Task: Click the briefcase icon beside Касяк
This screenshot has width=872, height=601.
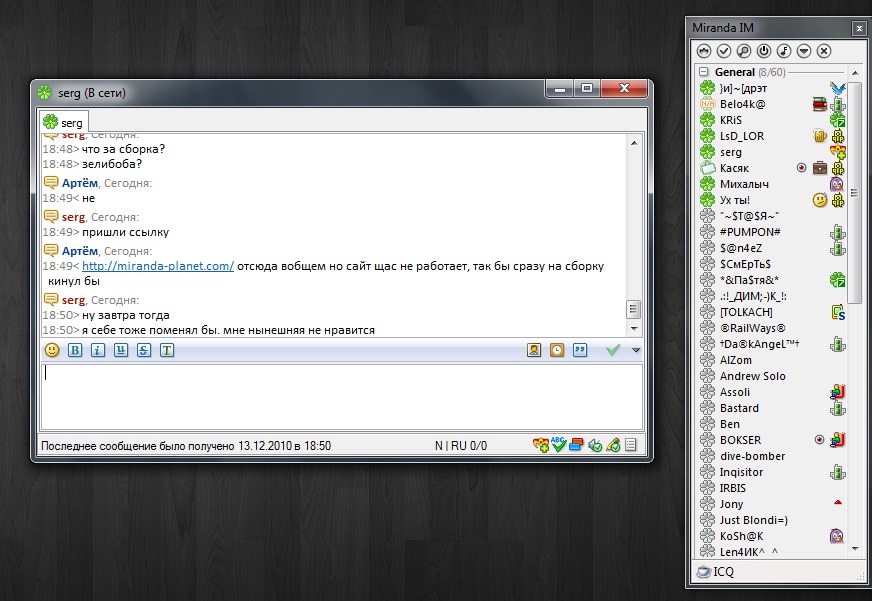Action: coord(820,168)
